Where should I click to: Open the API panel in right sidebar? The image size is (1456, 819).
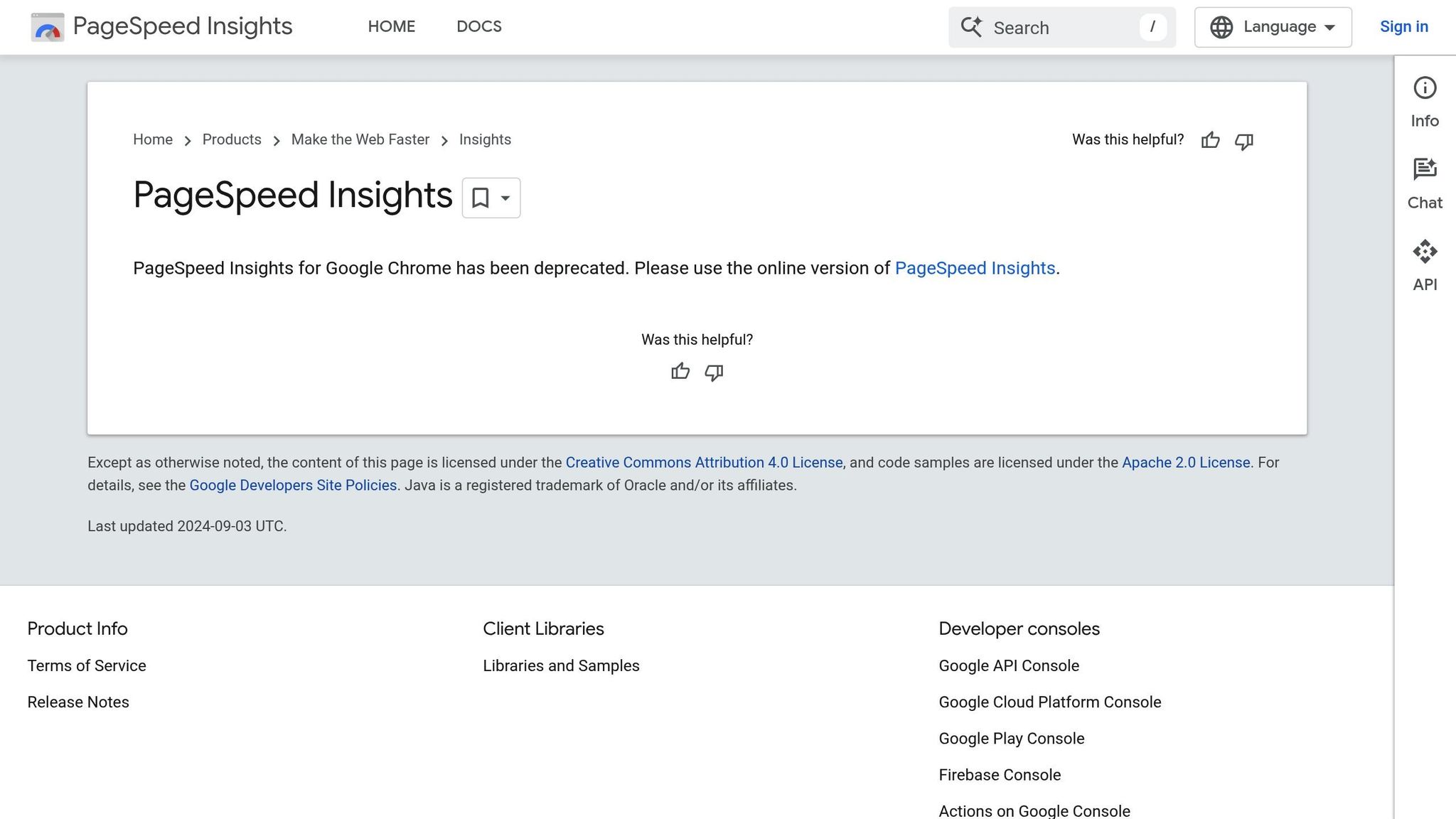pyautogui.click(x=1425, y=251)
